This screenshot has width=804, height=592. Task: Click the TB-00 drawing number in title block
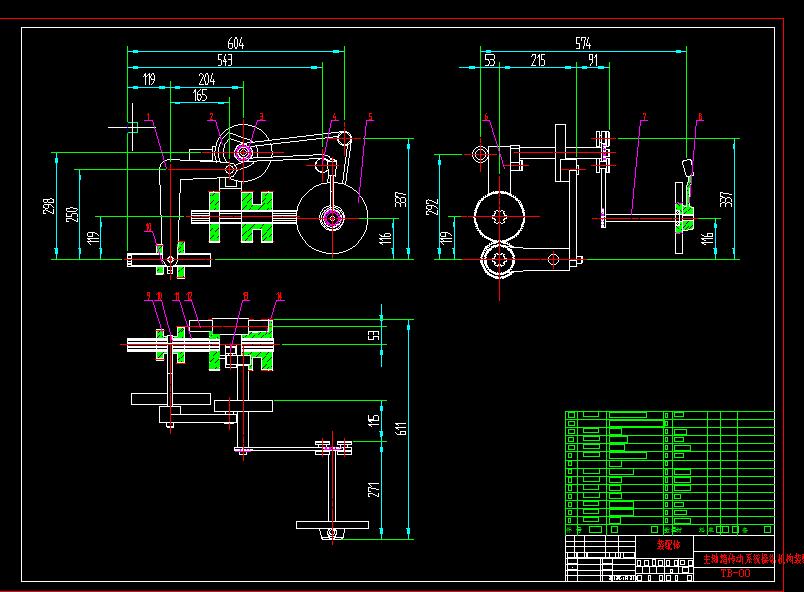(x=735, y=574)
